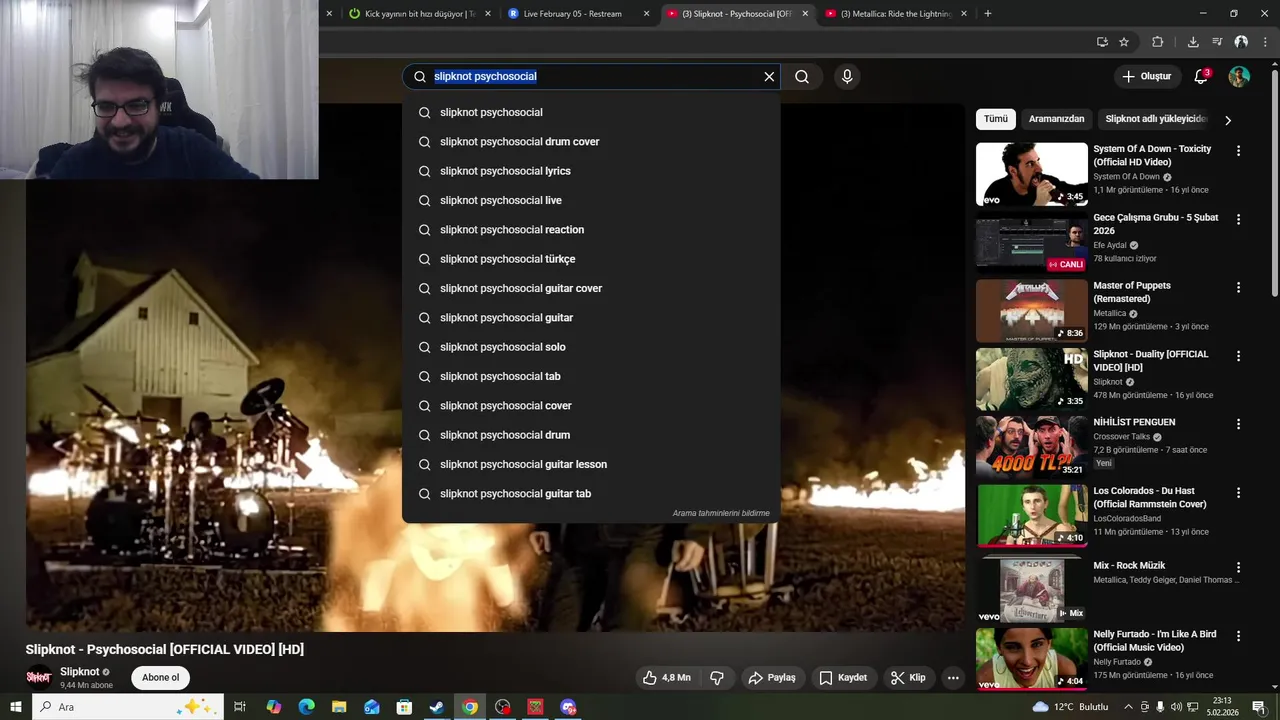Open Chrome profile avatar in toolbar

1241,42
